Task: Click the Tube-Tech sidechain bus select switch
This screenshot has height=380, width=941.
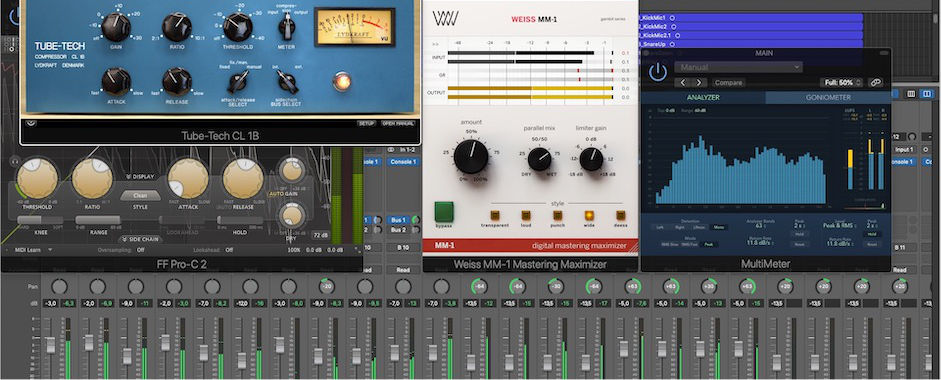Action: pos(287,81)
